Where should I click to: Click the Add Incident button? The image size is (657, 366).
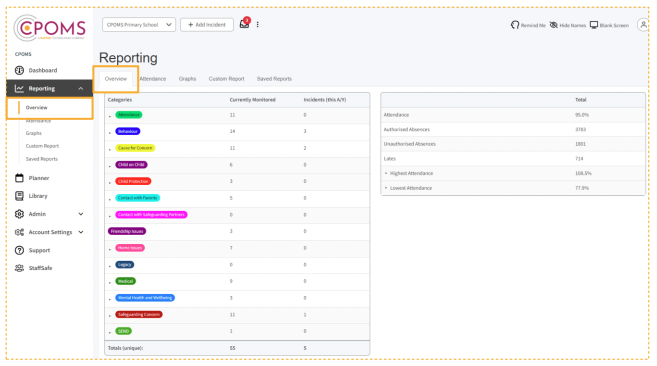[207, 25]
